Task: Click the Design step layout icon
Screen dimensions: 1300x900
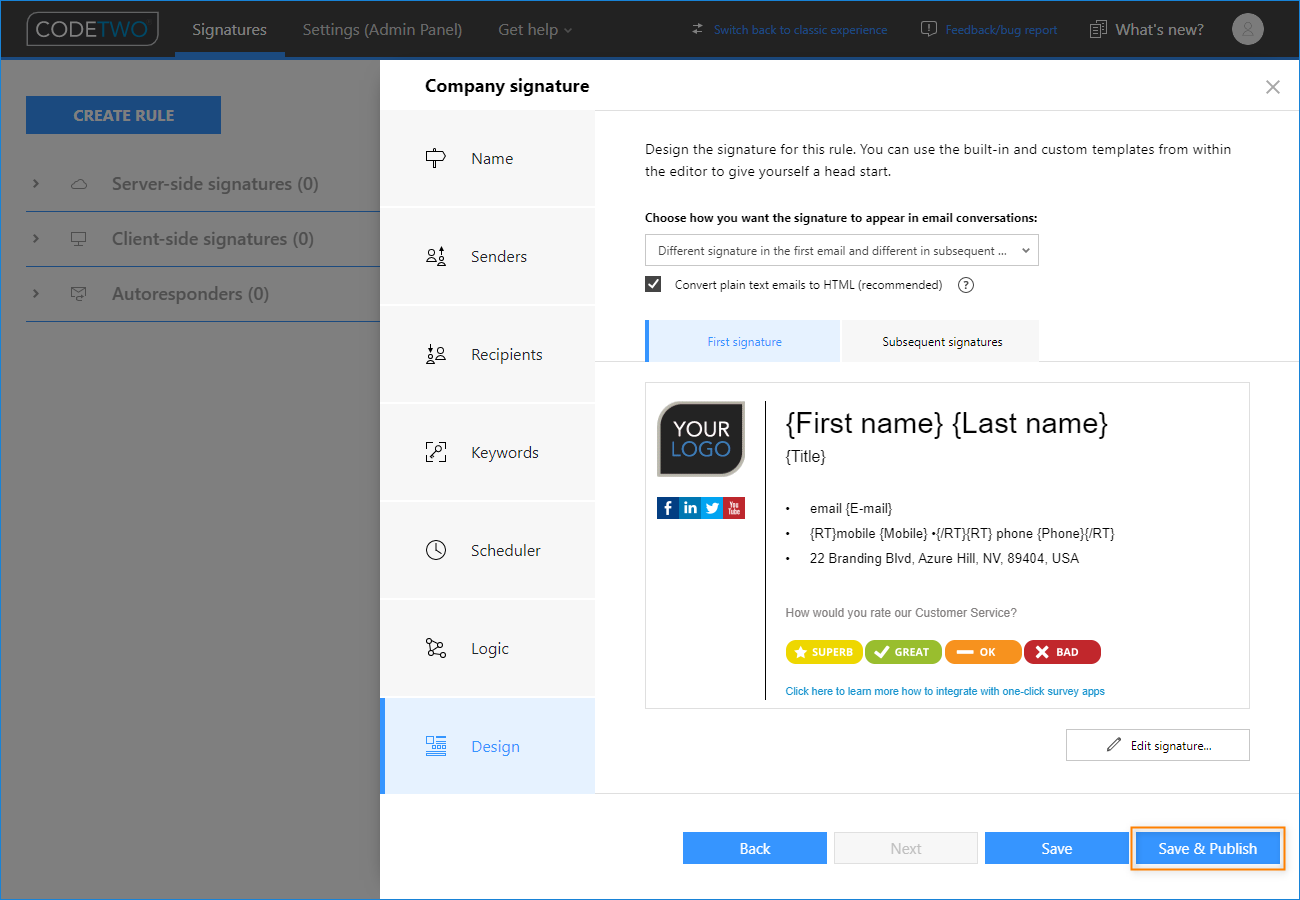Action: click(435, 746)
